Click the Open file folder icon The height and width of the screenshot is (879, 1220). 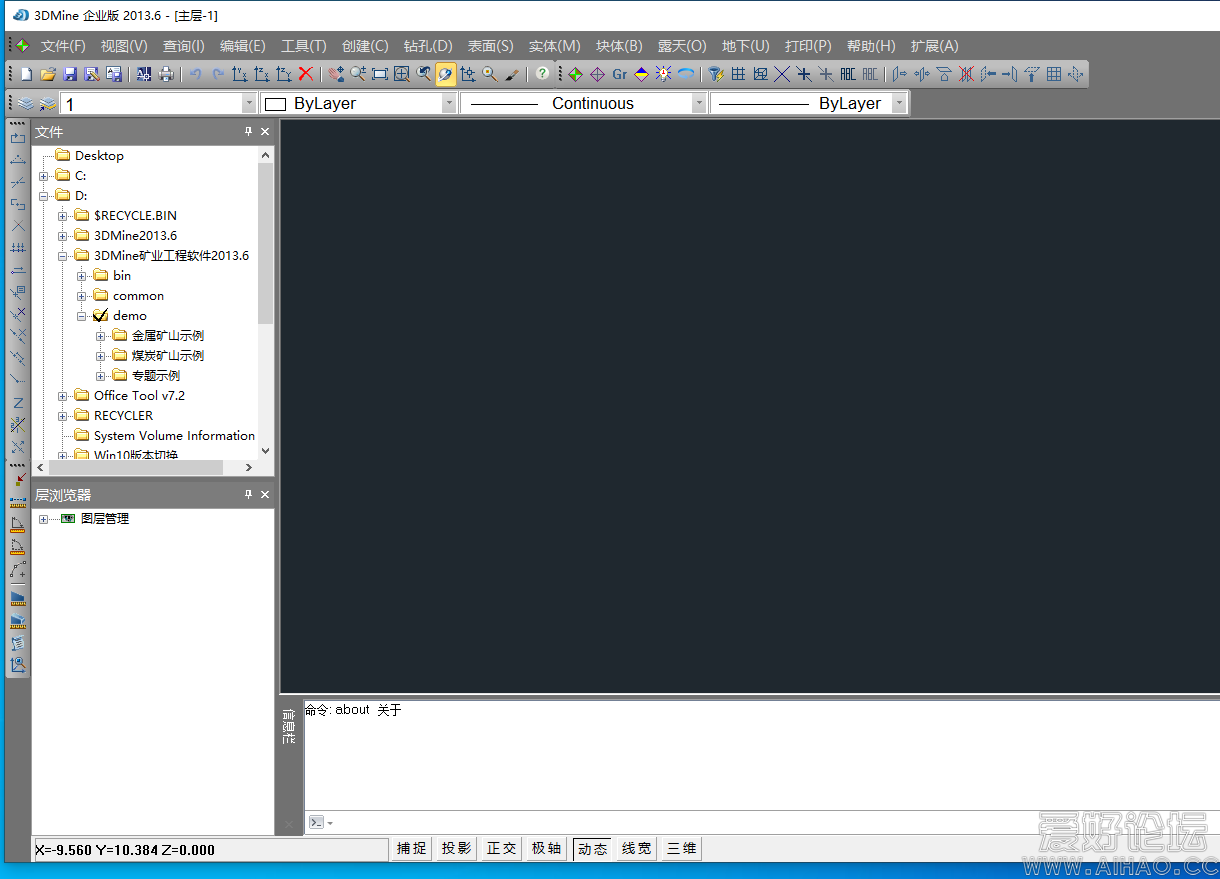point(48,74)
